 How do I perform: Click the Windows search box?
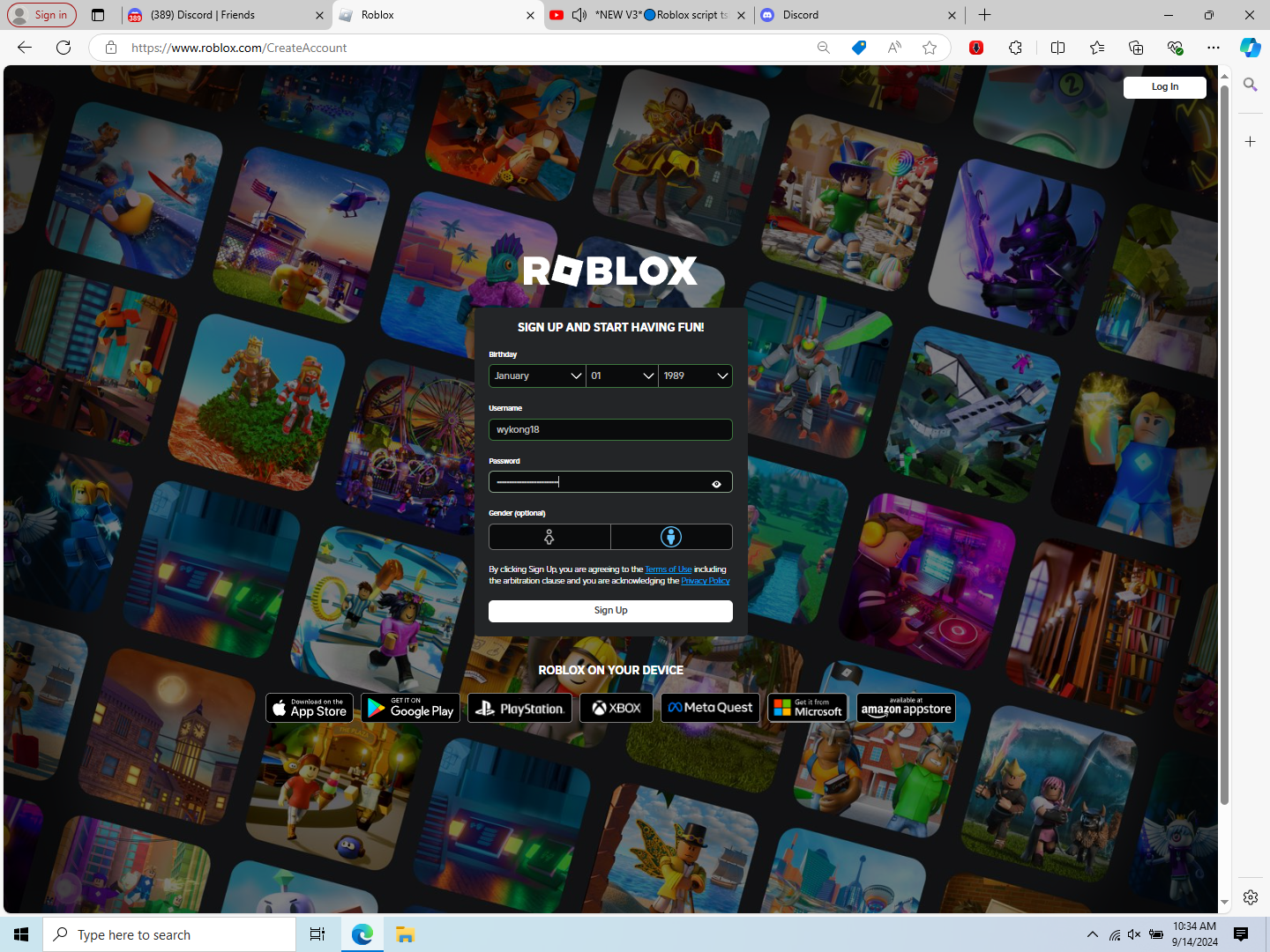169,934
